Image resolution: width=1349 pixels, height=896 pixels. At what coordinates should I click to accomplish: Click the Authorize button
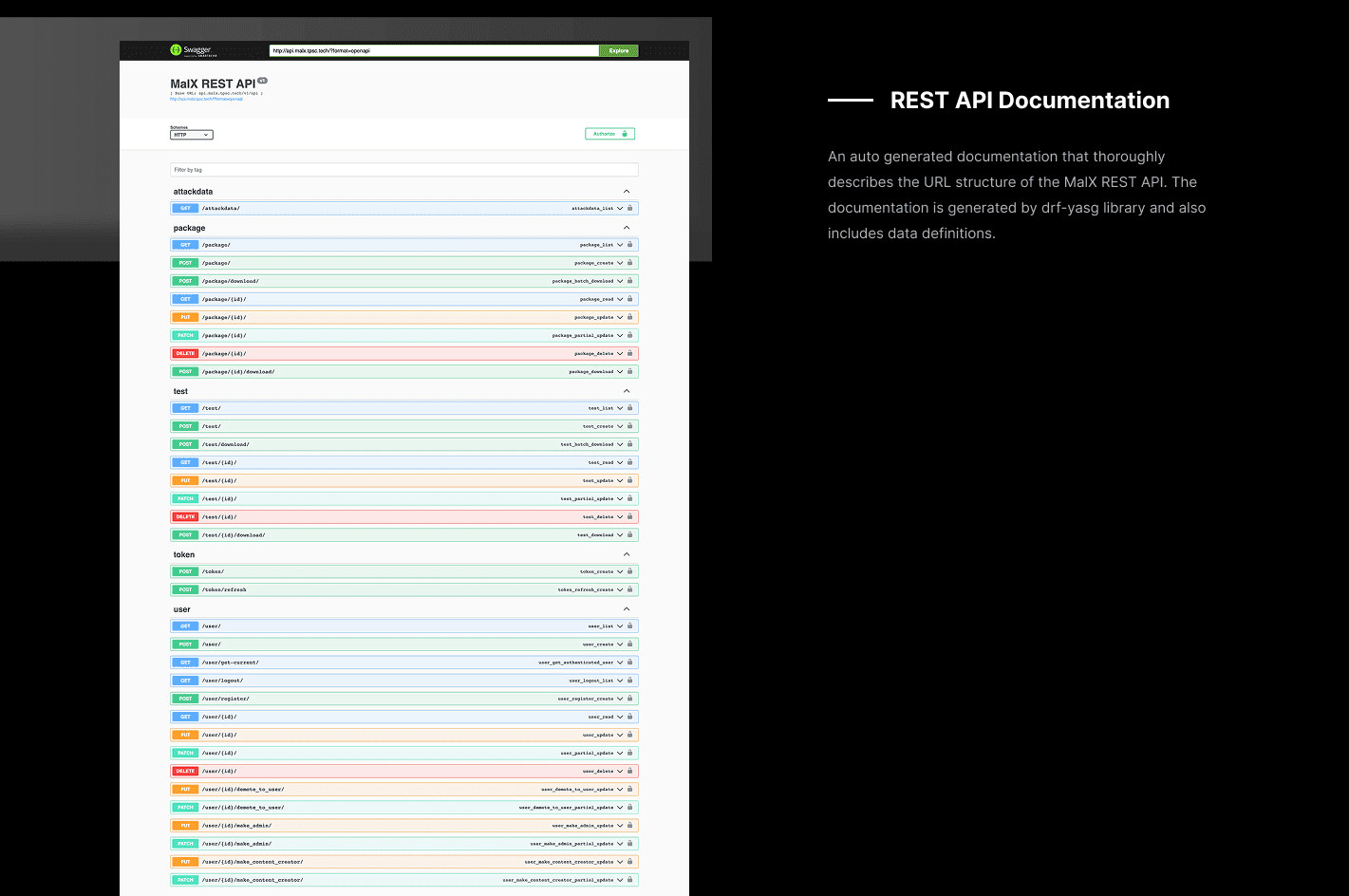[609, 134]
